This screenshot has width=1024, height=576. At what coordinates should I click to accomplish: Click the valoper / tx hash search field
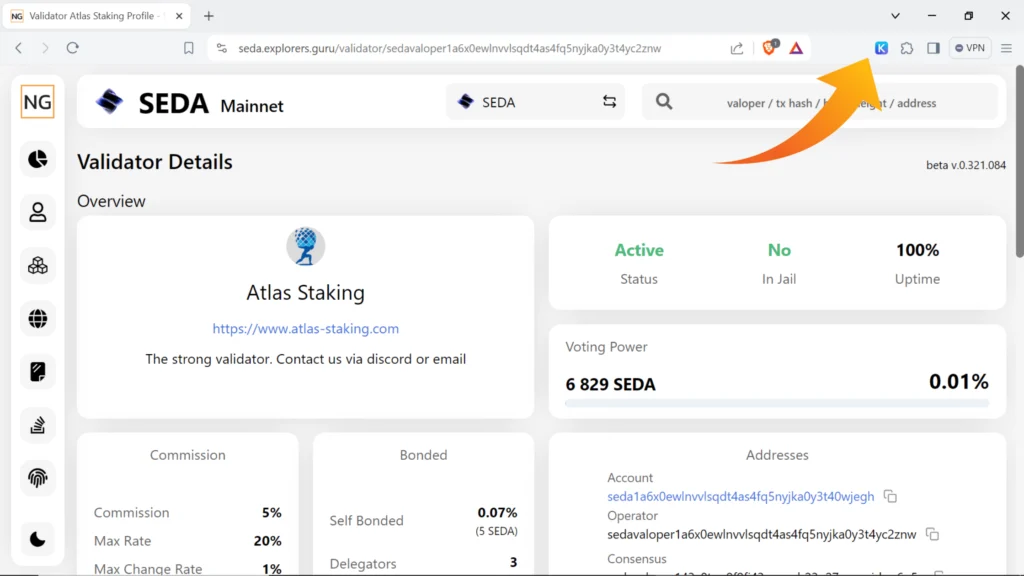830,102
